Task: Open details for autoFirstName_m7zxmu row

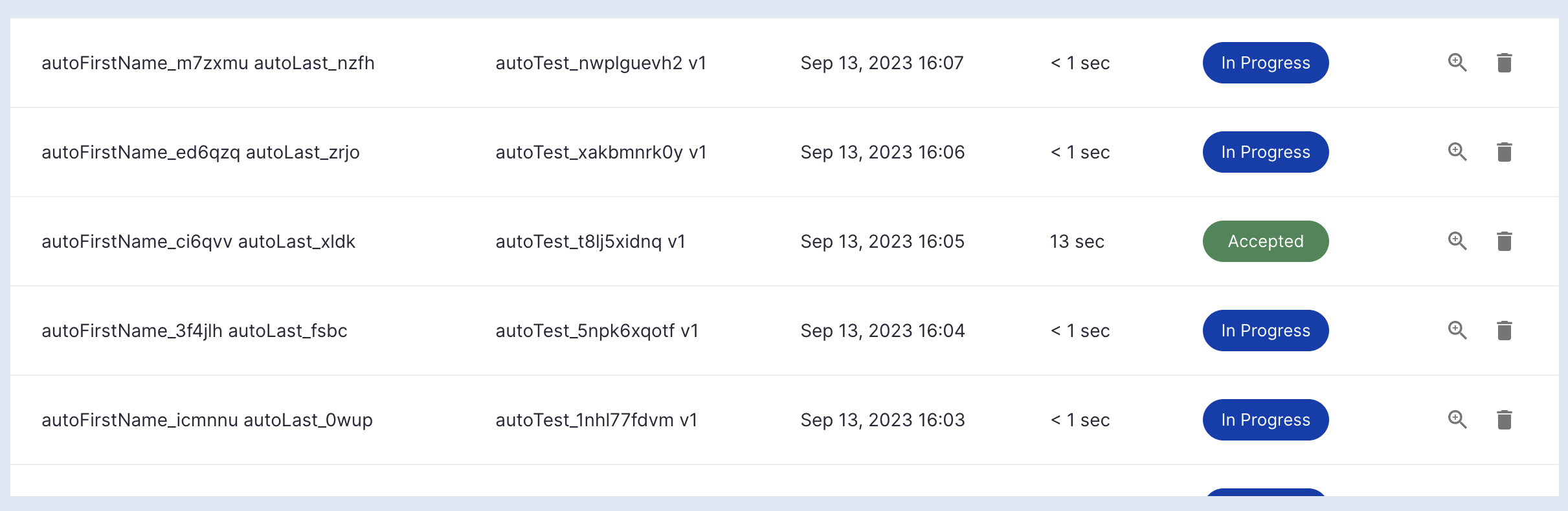Action: pos(1457,63)
